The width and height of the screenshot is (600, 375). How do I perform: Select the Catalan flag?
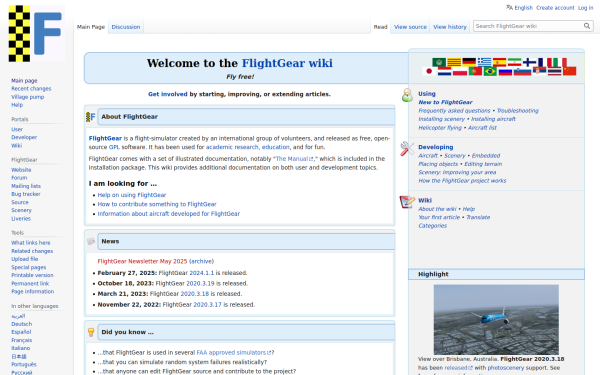[x=454, y=62]
